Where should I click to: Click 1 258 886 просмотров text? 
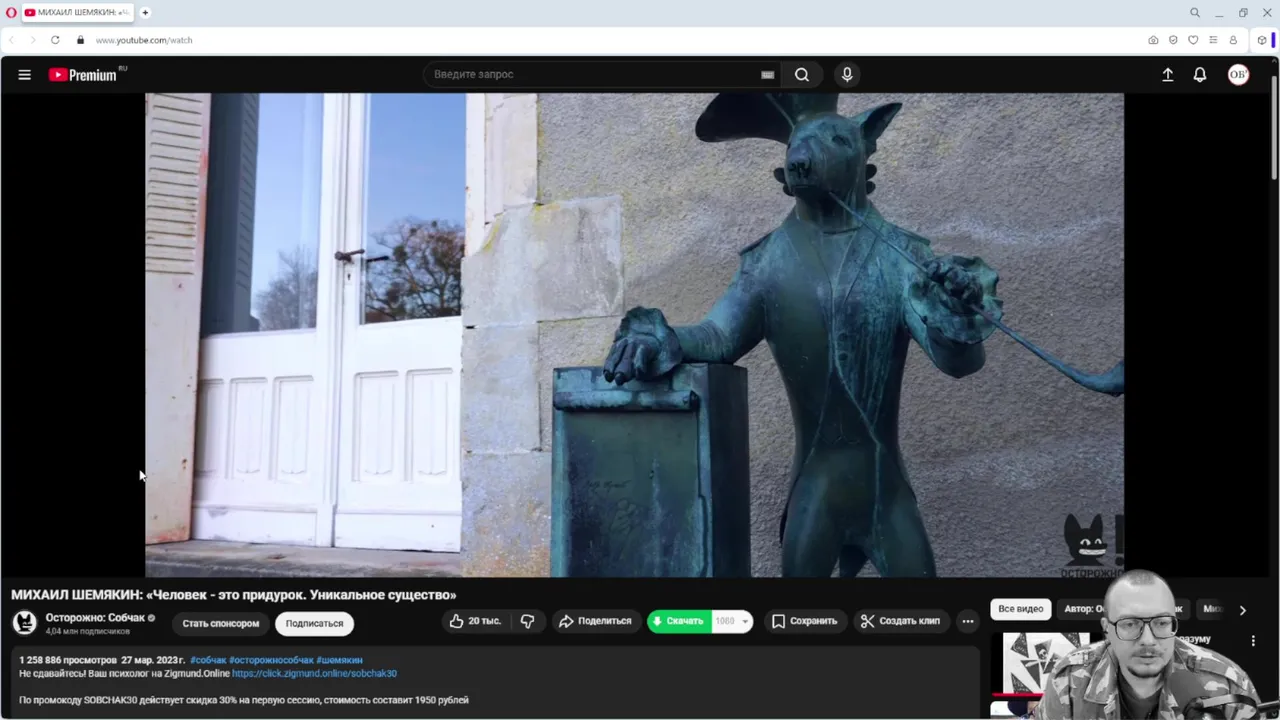point(69,660)
